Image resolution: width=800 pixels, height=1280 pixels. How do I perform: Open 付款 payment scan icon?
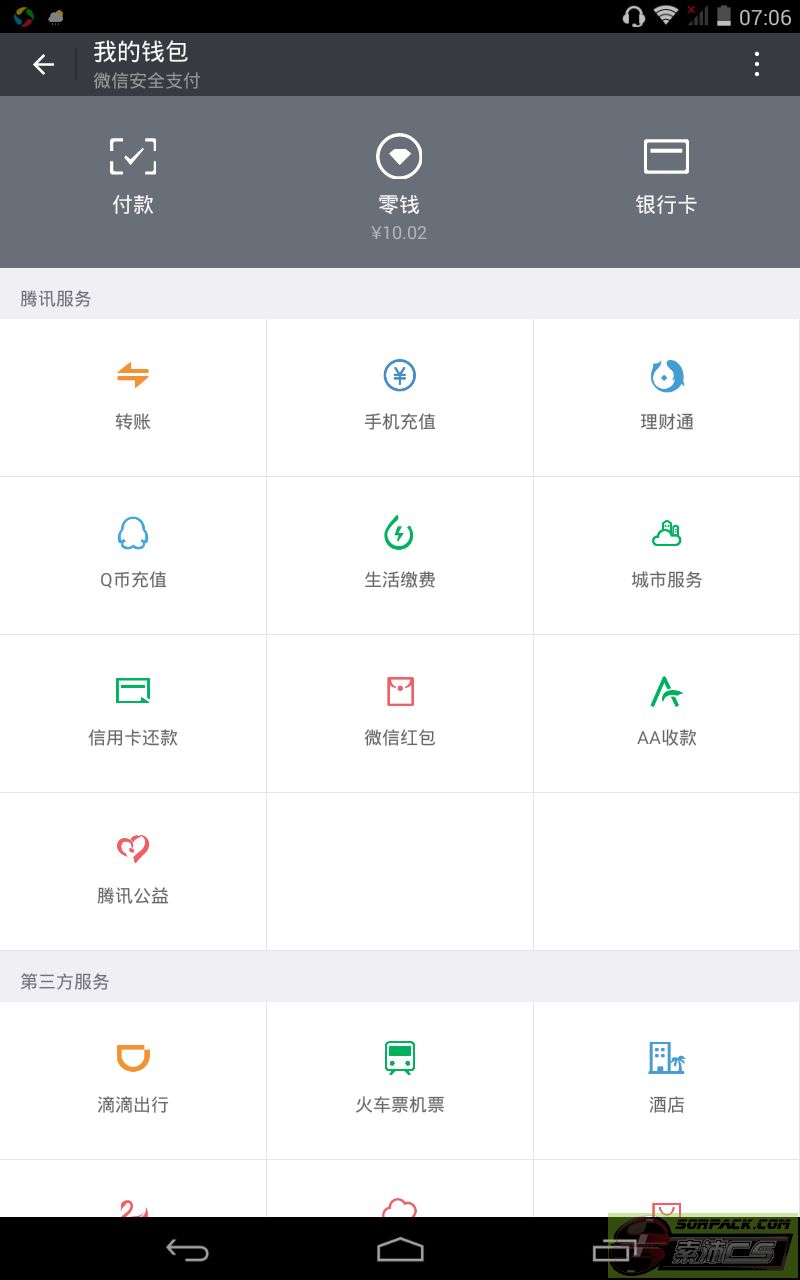[133, 157]
